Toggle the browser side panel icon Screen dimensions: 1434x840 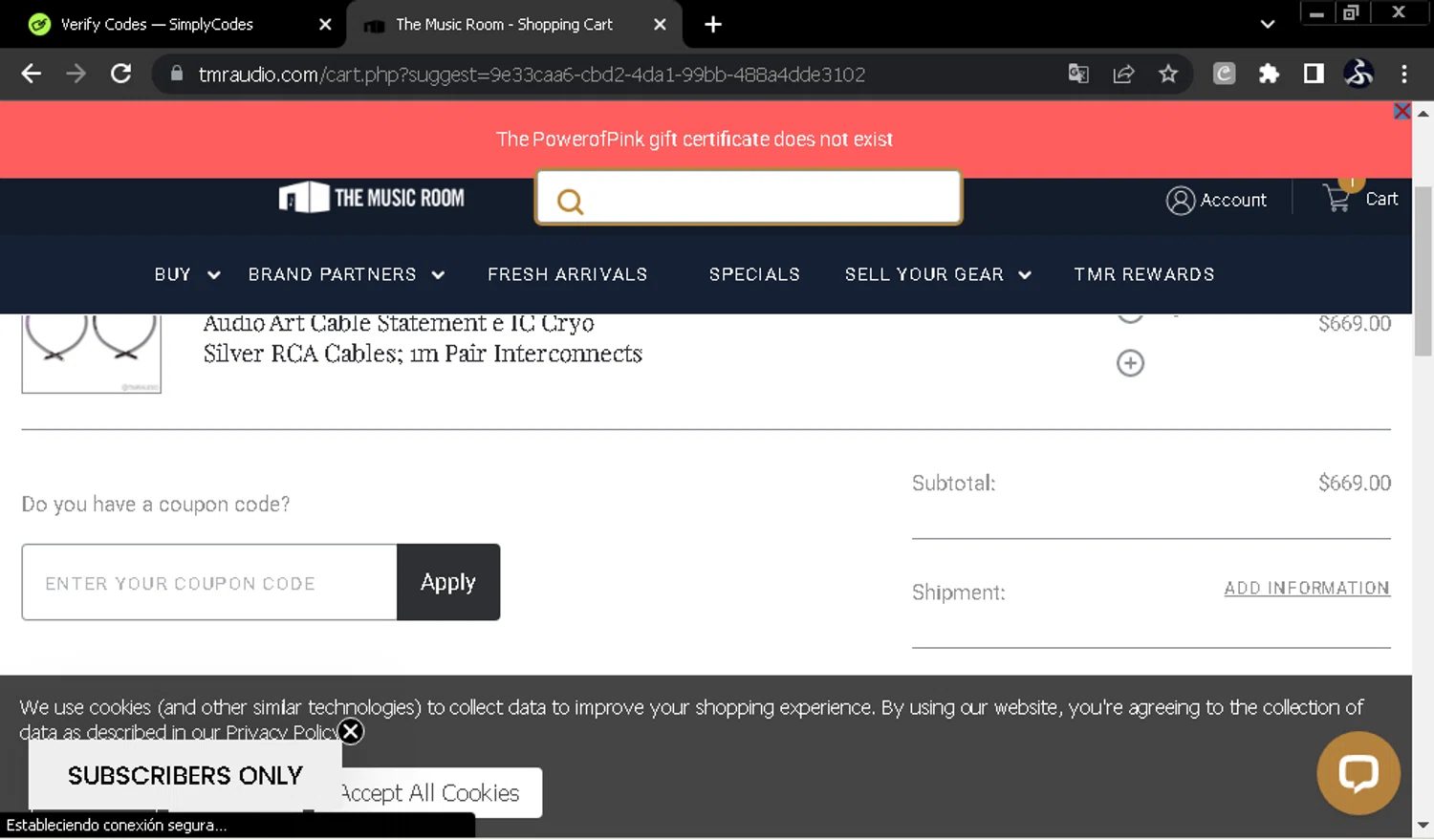pyautogui.click(x=1314, y=74)
